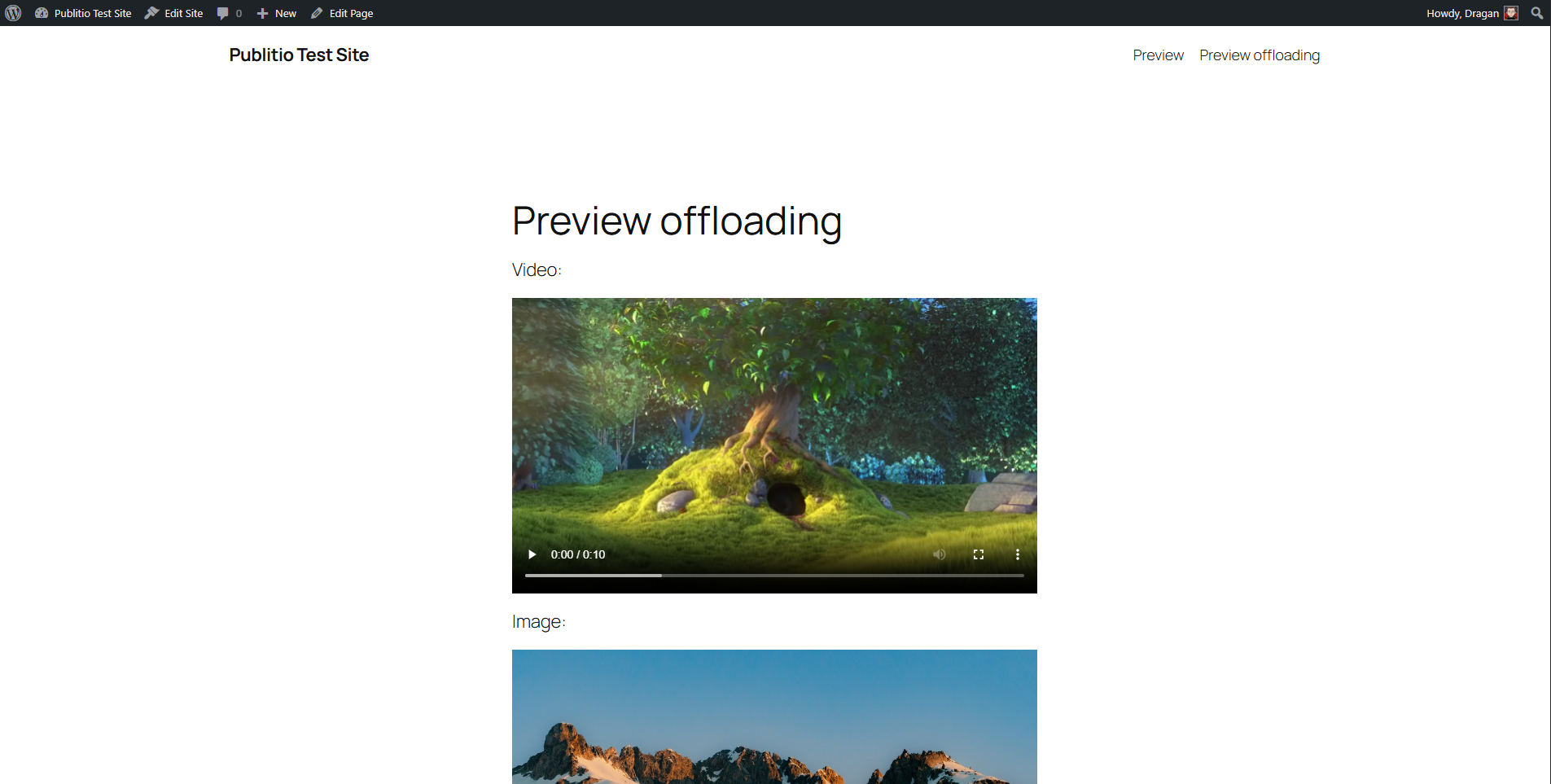
Task: Open the Preview offloading navigation link
Action: point(1260,55)
